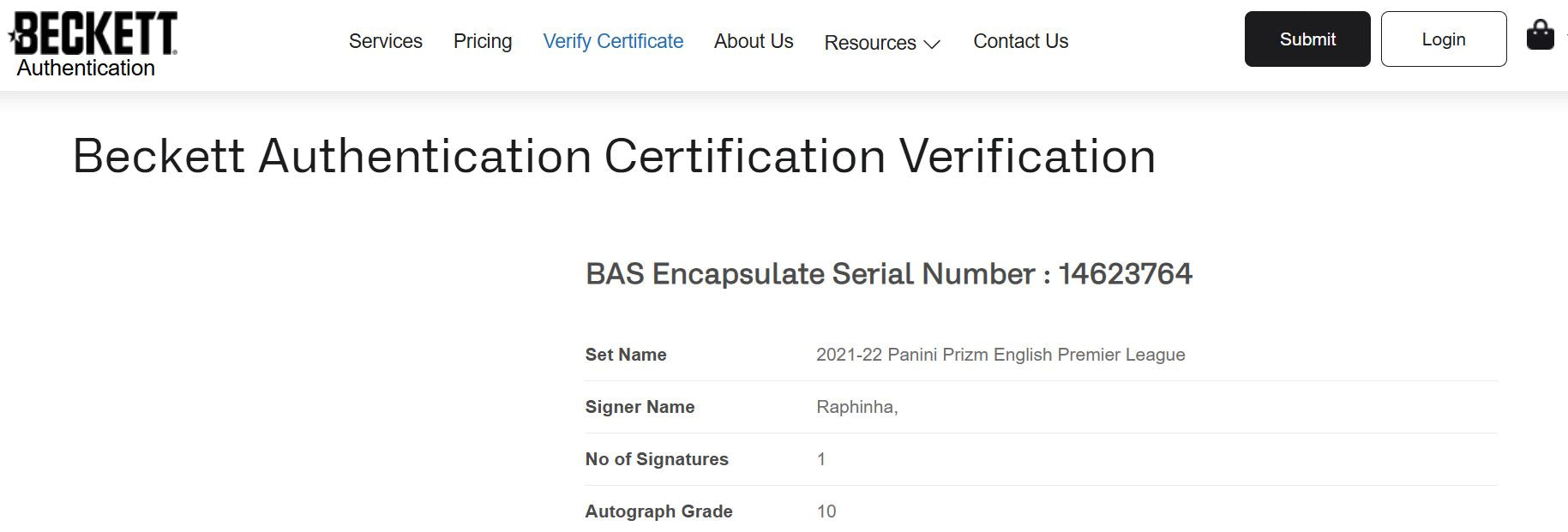1568x532 pixels.
Task: Go to the Services page
Action: [x=385, y=41]
